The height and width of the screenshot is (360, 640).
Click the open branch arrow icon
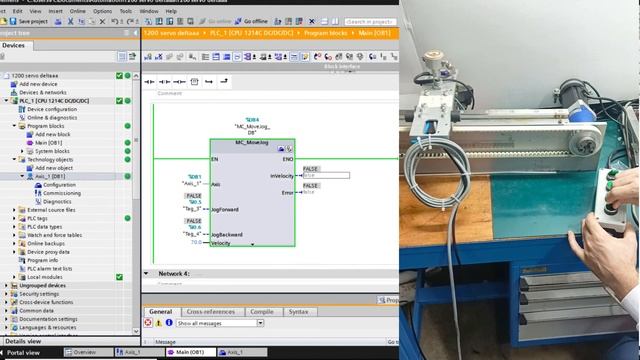pyautogui.click(x=209, y=82)
